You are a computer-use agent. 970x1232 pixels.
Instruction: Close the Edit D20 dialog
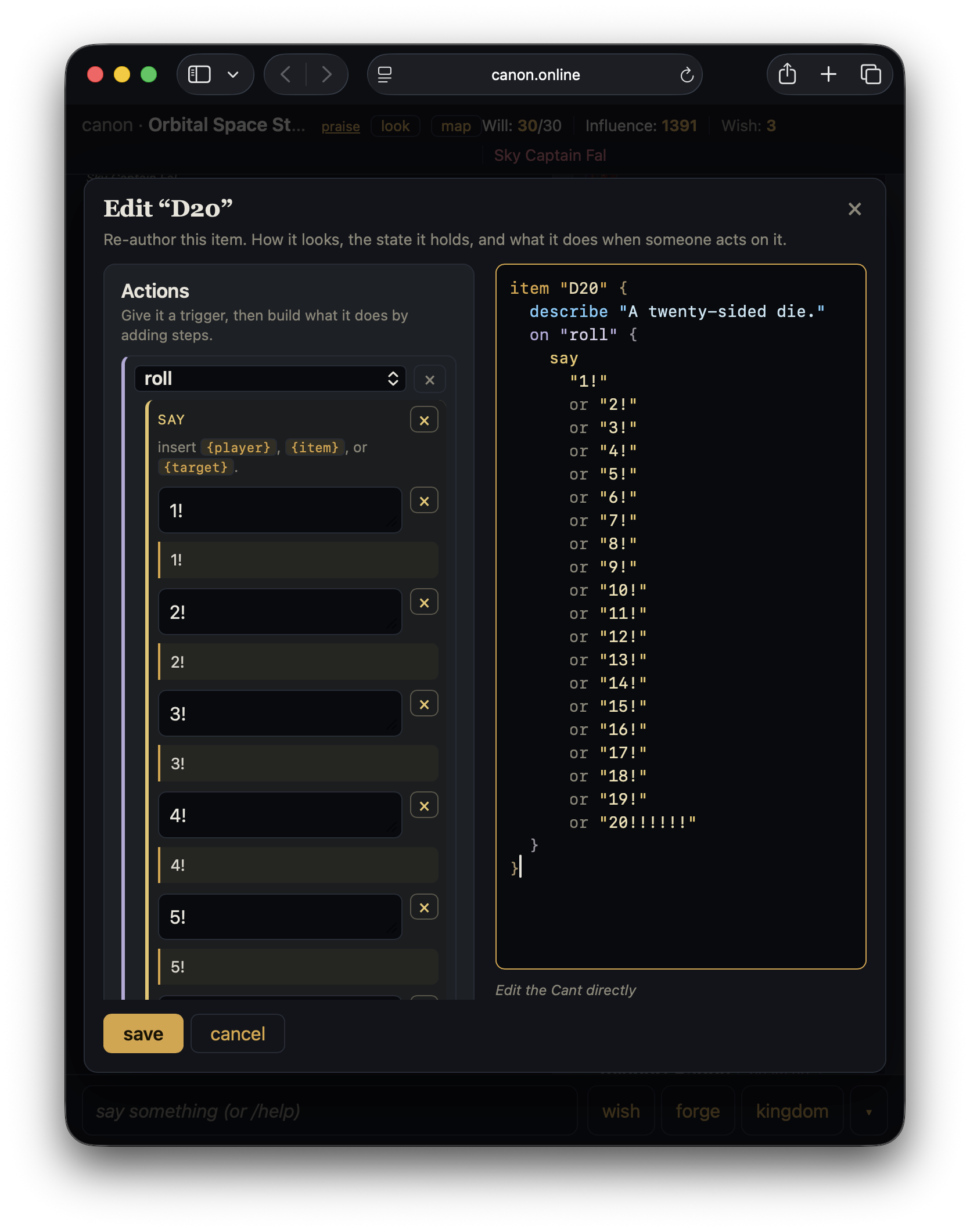coord(854,209)
